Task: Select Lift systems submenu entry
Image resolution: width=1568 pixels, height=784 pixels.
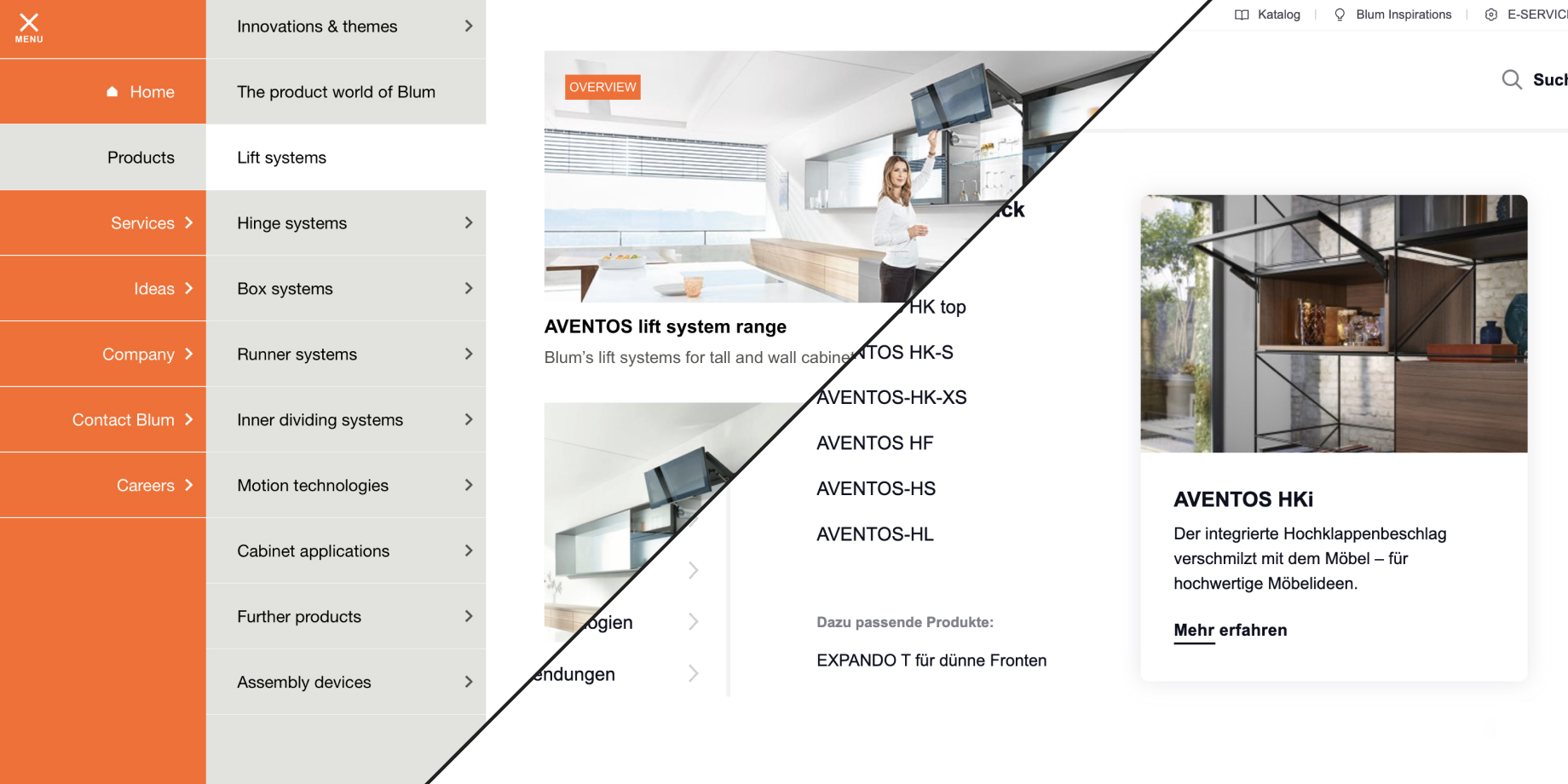Action: [x=346, y=157]
